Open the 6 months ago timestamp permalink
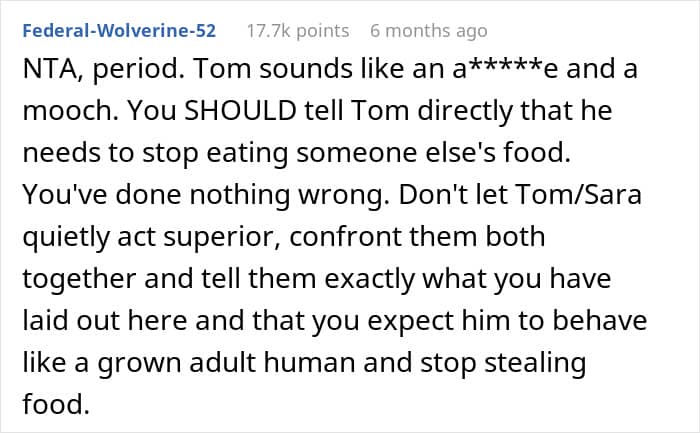 coord(429,31)
